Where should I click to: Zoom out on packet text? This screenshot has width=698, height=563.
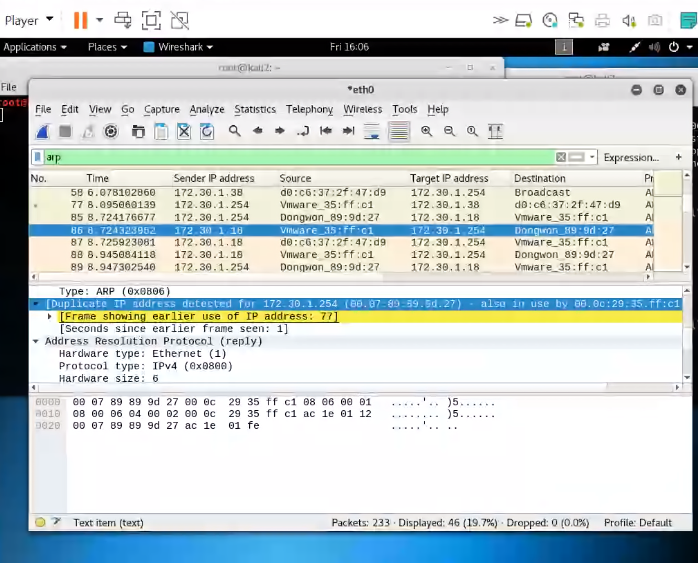point(450,131)
